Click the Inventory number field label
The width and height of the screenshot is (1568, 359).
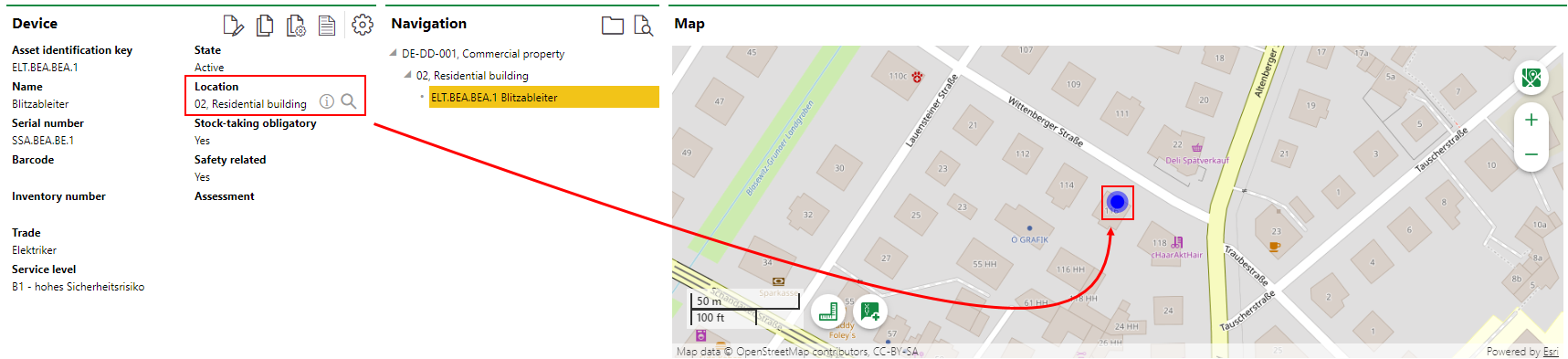[58, 196]
